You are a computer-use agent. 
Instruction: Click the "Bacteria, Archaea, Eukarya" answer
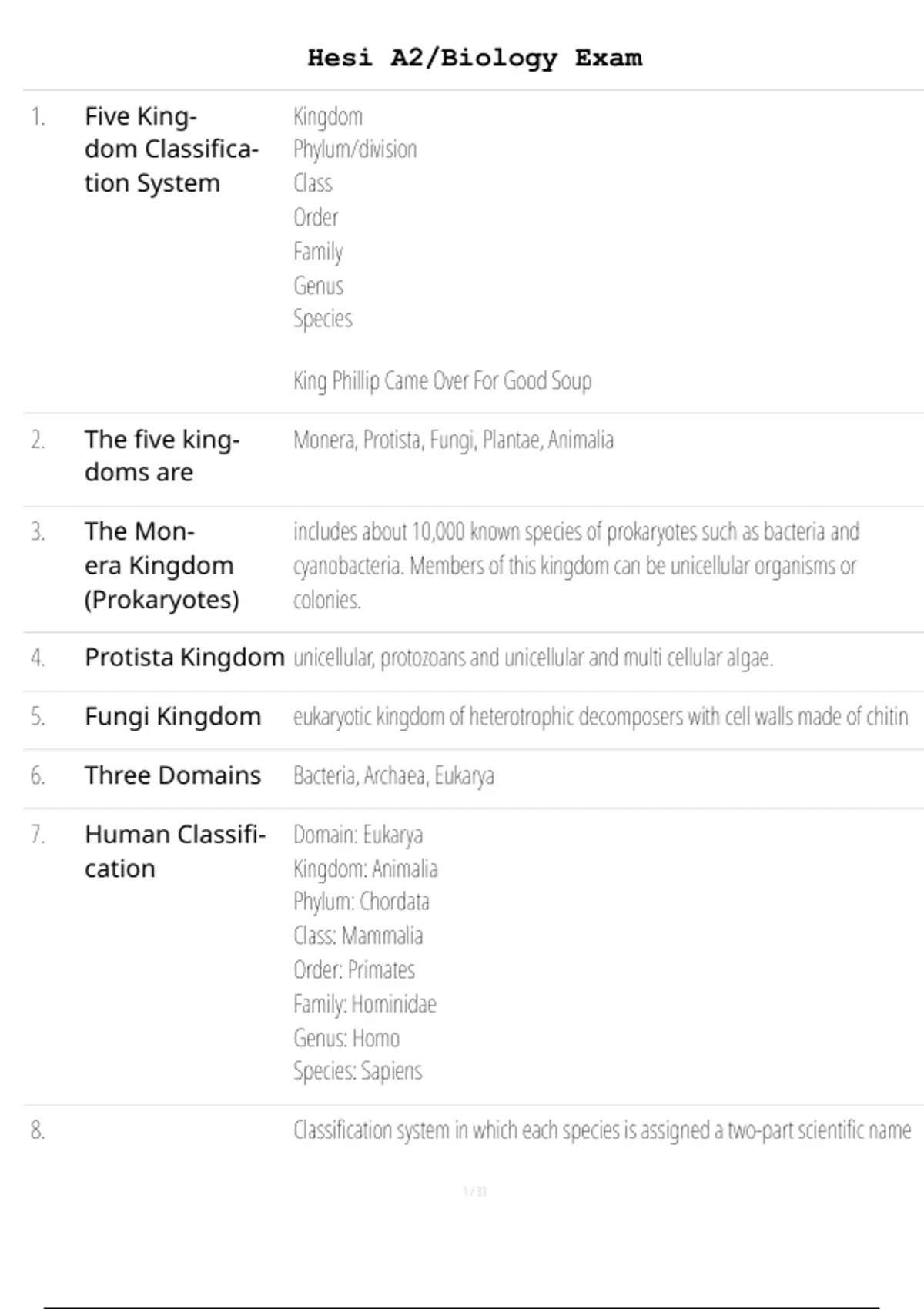tap(393, 776)
